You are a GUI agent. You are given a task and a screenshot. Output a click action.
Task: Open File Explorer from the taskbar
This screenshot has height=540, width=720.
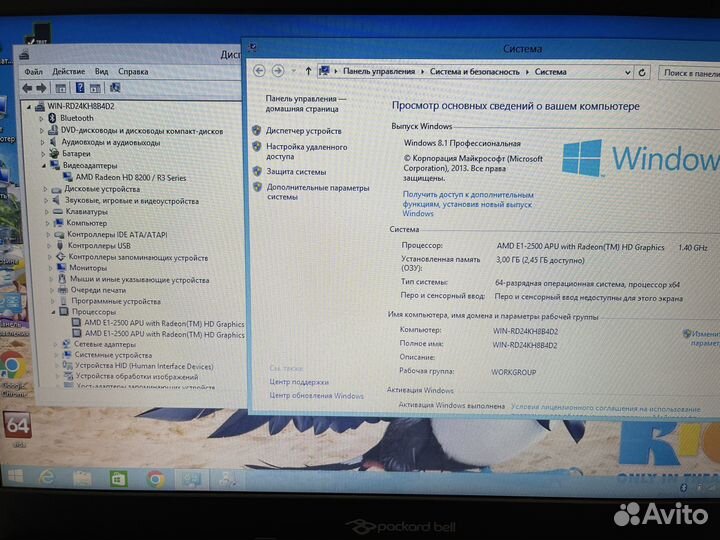tap(82, 478)
